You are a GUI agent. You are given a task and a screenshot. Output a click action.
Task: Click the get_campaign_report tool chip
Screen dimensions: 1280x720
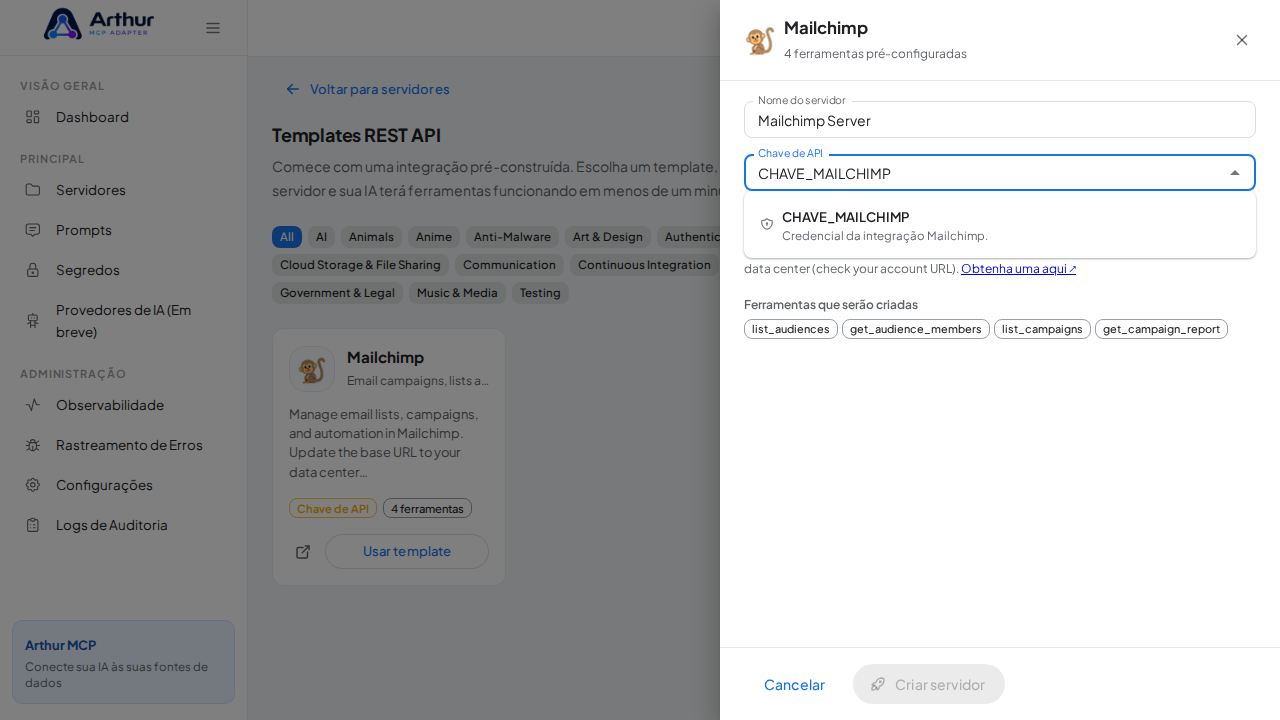tap(1161, 329)
